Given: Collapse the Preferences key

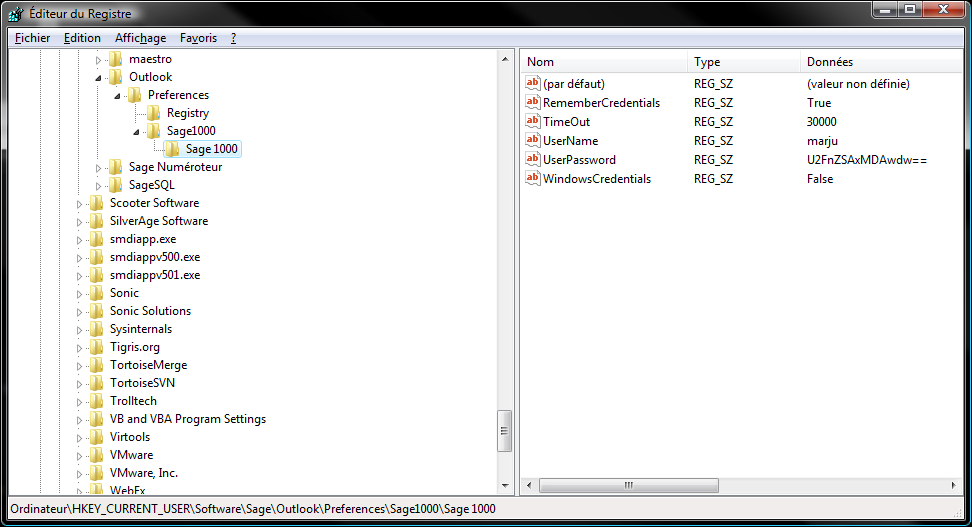Looking at the screenshot, I should 117,96.
